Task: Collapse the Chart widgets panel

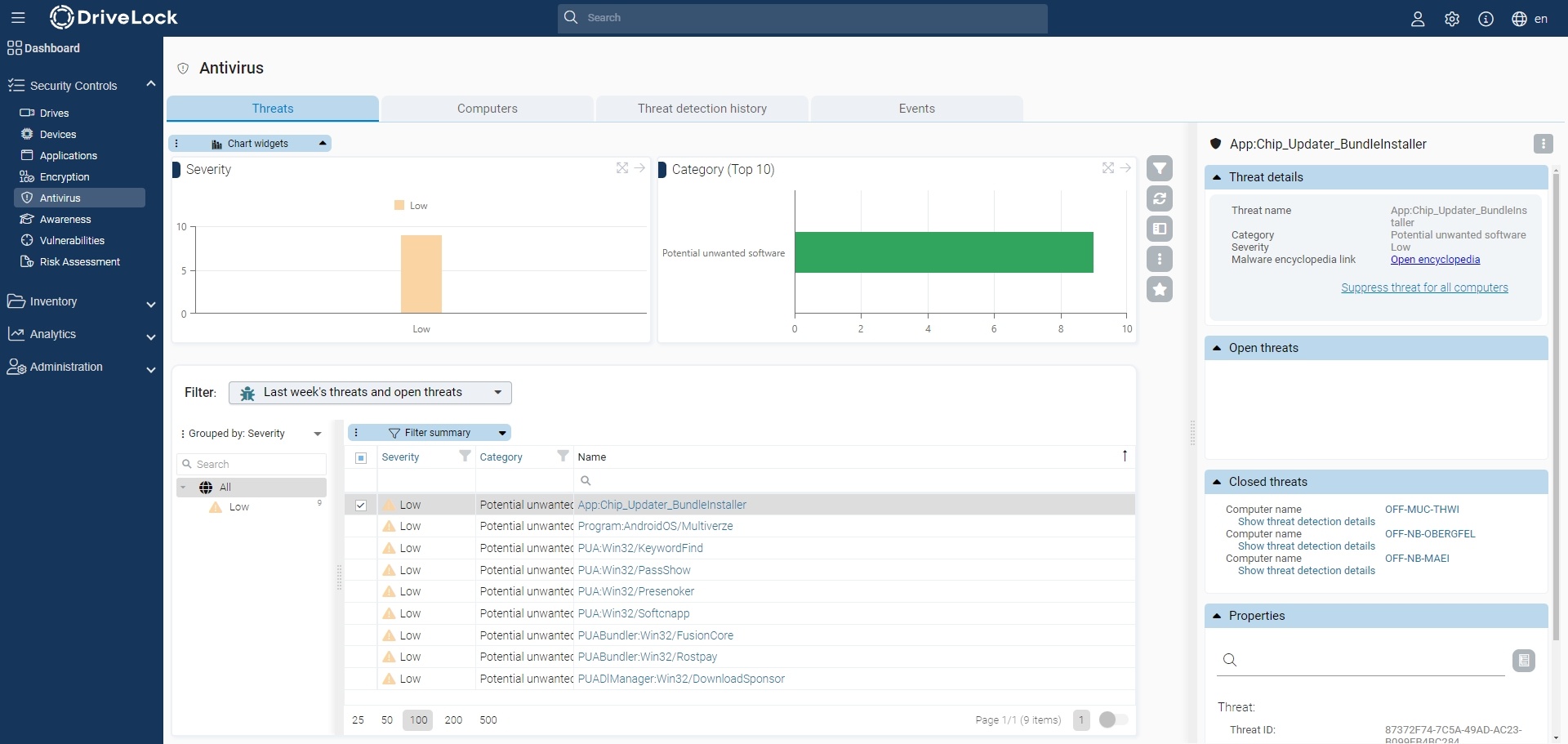Action: (x=323, y=144)
